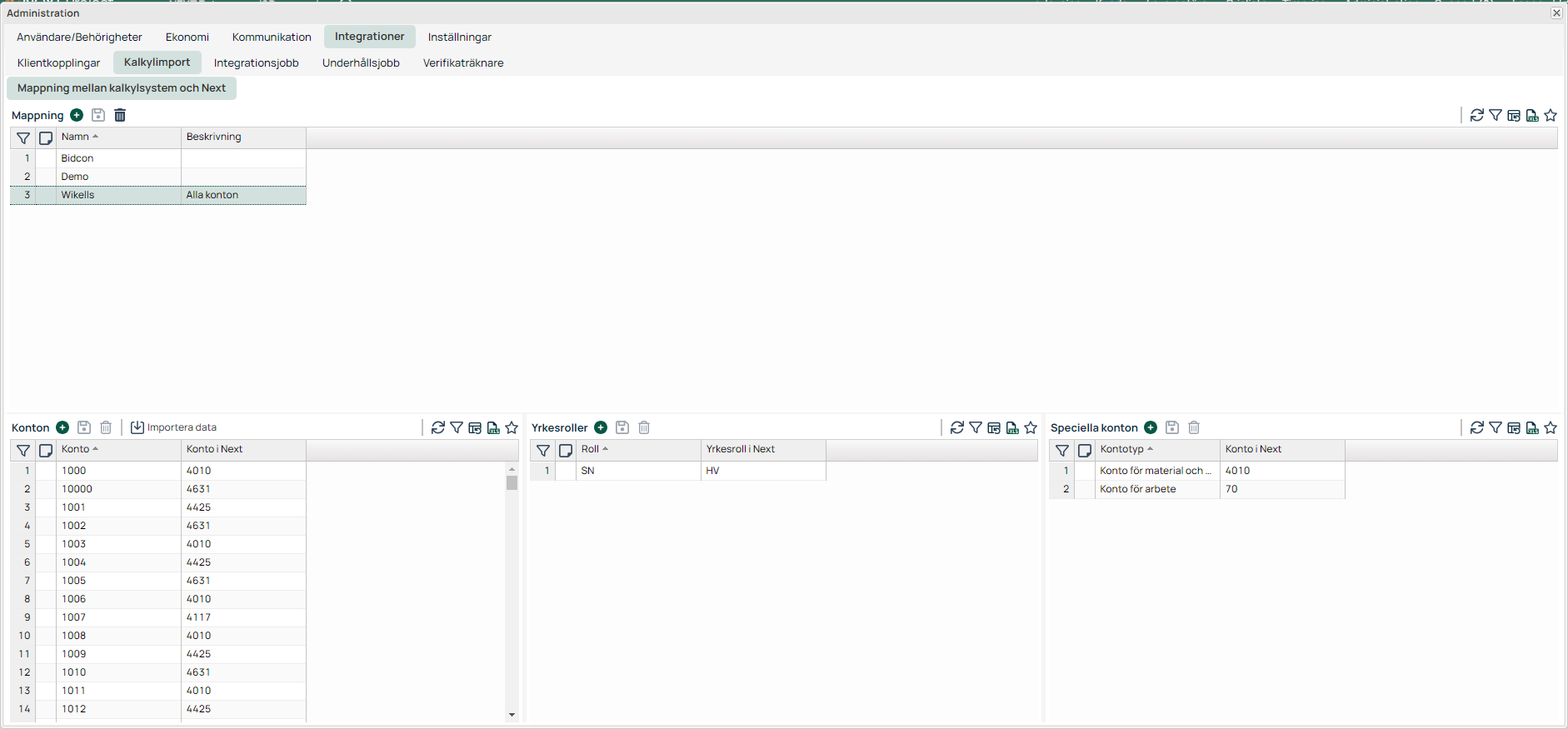The height and width of the screenshot is (729, 1568).
Task: Refresh the Konton table
Action: 438,427
